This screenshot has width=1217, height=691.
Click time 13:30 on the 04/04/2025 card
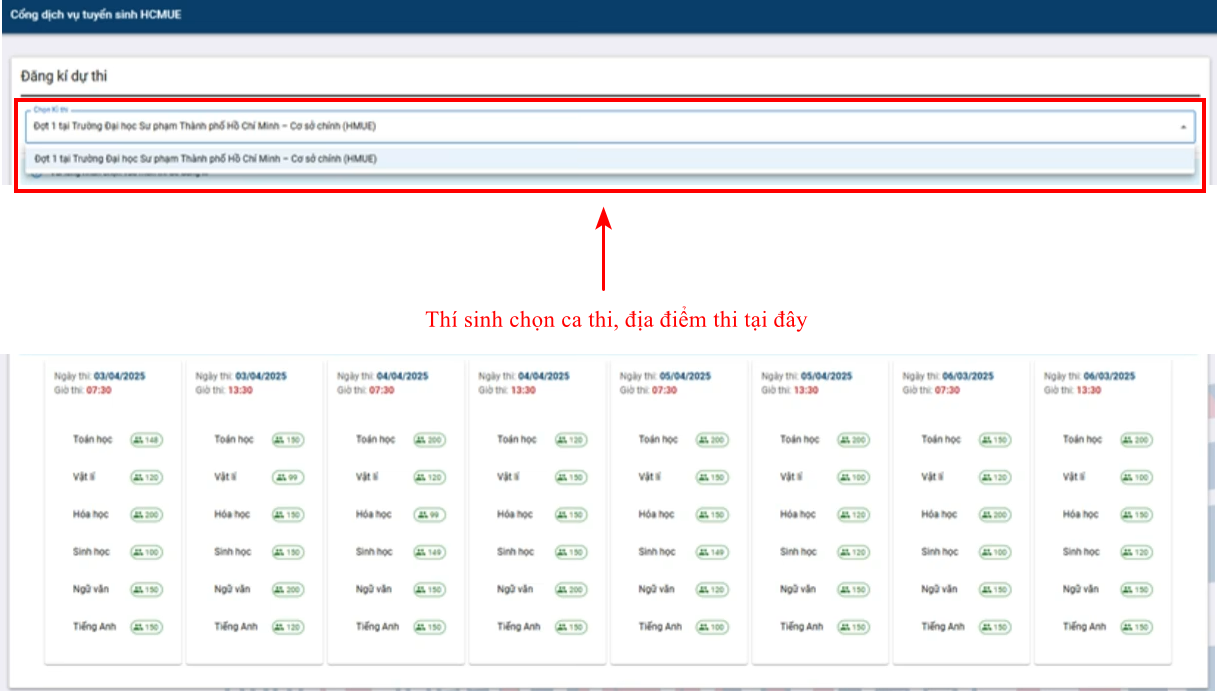(x=524, y=390)
